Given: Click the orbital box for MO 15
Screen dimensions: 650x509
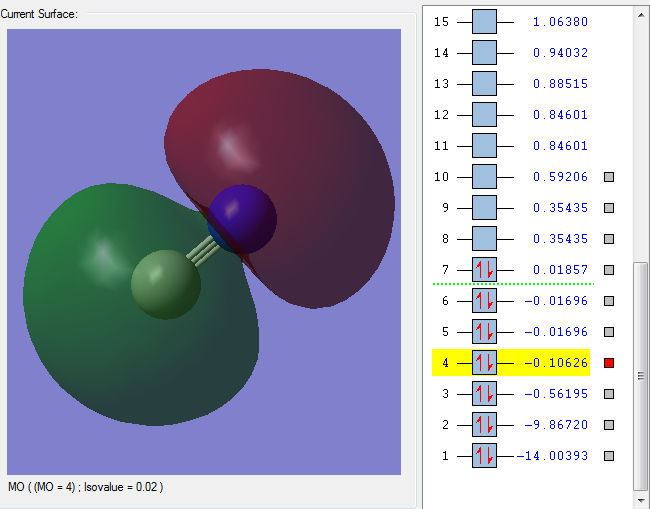Looking at the screenshot, I should click(x=484, y=22).
